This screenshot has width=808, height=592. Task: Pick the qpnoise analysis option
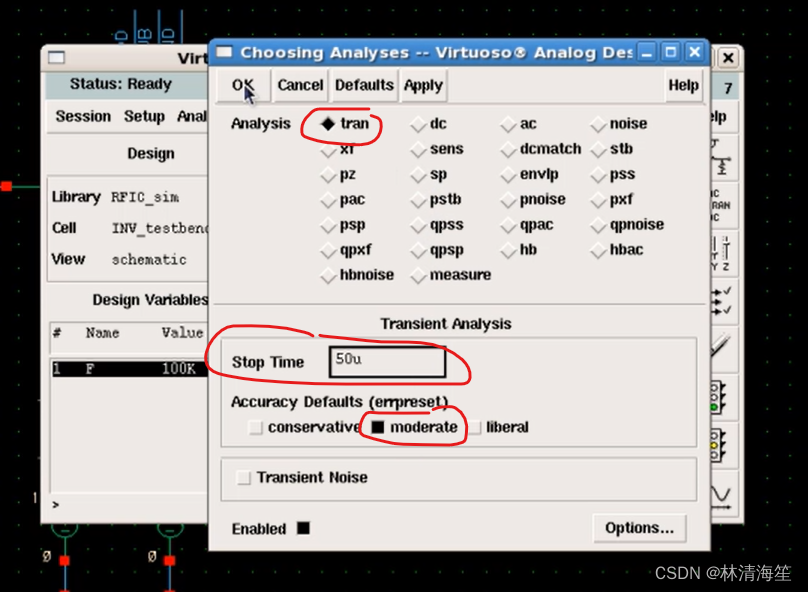598,225
